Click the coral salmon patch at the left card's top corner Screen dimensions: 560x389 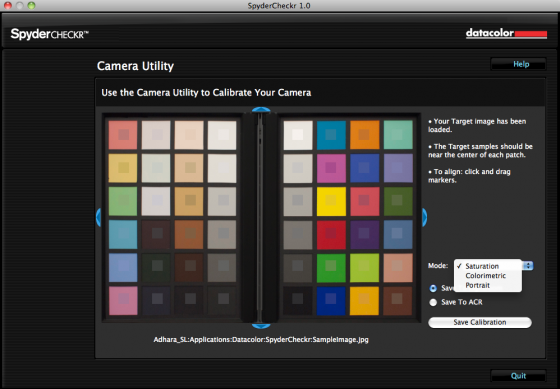point(123,135)
